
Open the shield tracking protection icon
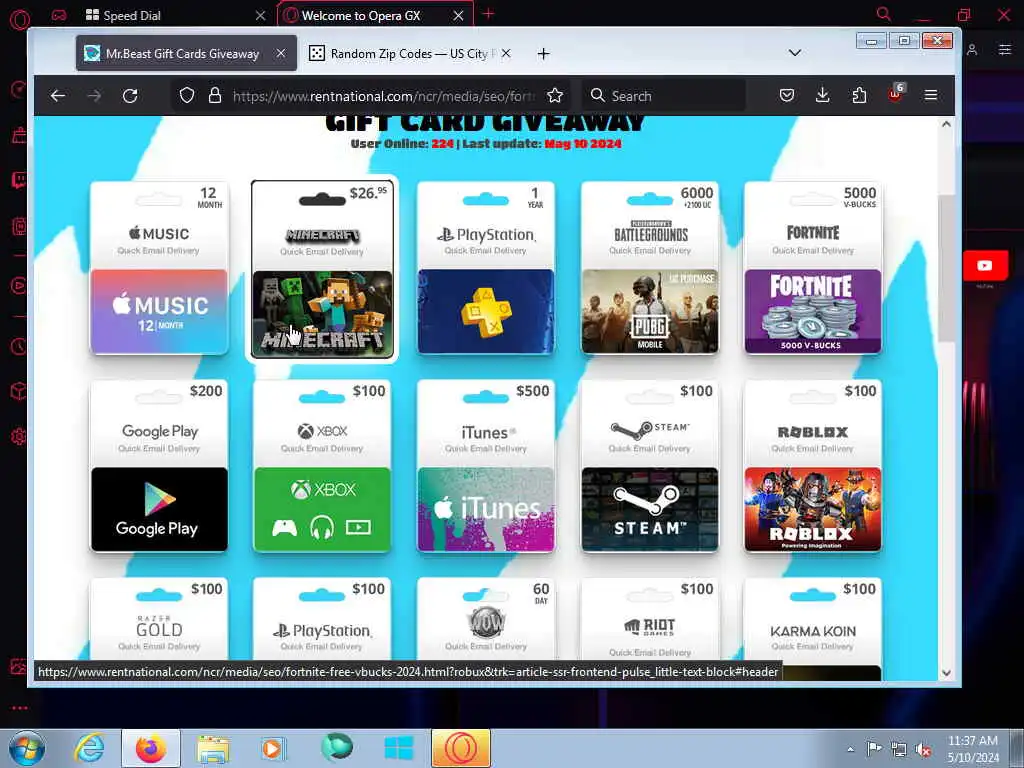pos(187,95)
